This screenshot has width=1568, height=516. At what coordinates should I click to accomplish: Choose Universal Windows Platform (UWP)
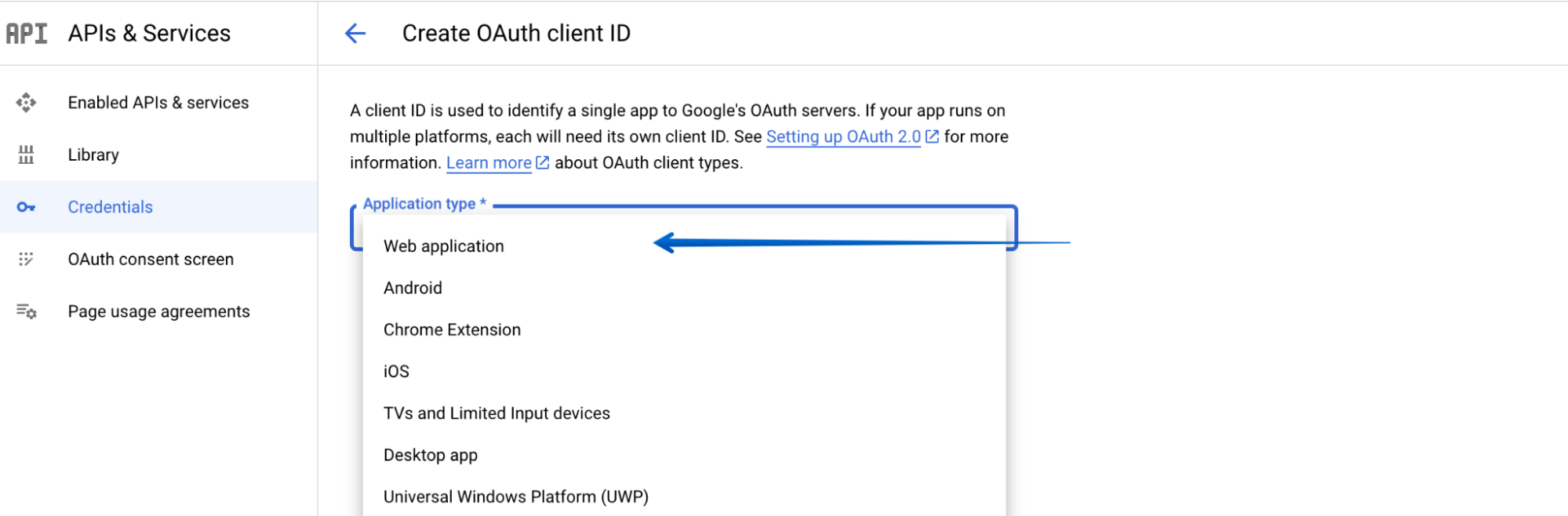tap(684, 496)
